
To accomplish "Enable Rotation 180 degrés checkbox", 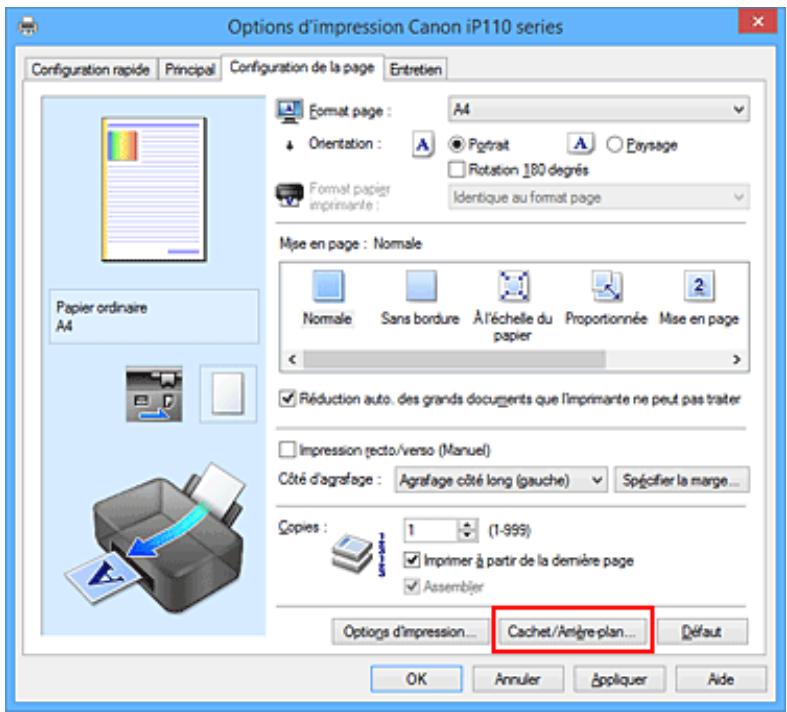I will 456,170.
